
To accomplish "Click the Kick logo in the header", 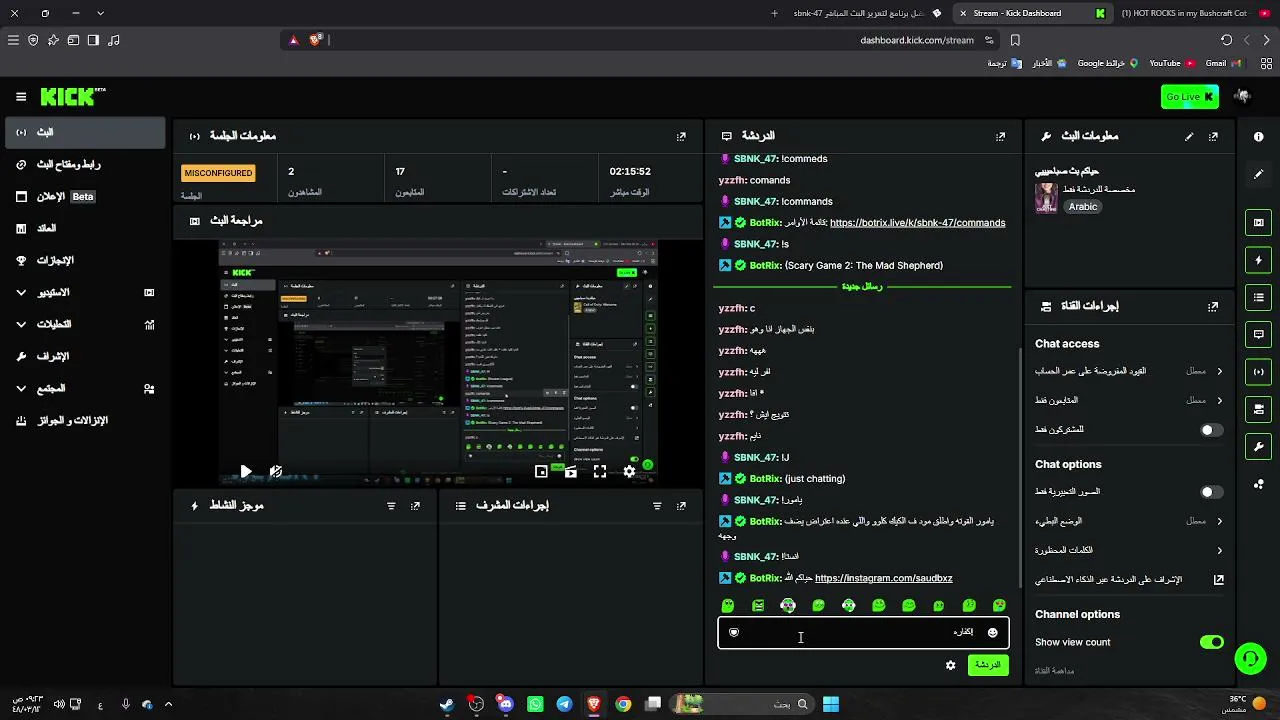I will 73,96.
